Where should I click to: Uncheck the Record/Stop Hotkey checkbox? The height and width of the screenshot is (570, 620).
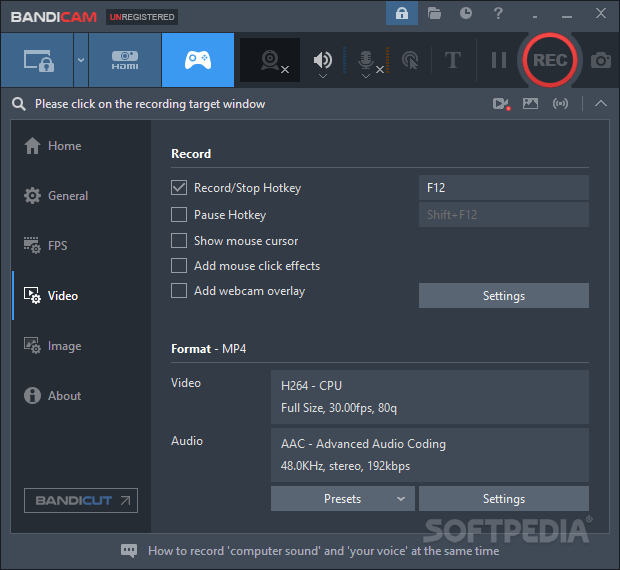(x=179, y=187)
